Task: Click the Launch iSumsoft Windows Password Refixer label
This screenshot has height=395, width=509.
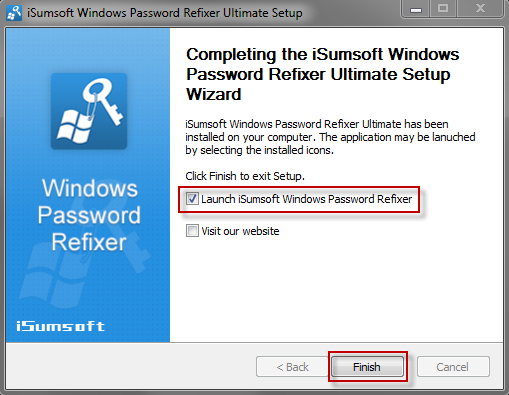Action: pos(307,199)
